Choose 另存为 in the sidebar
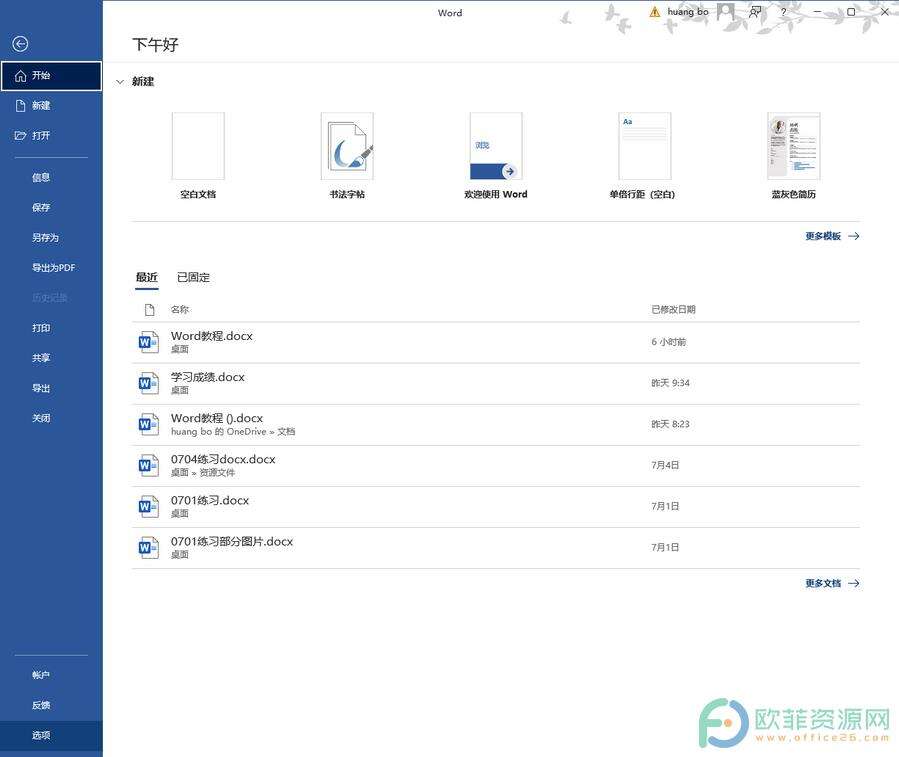Viewport: 899px width, 757px height. tap(45, 237)
